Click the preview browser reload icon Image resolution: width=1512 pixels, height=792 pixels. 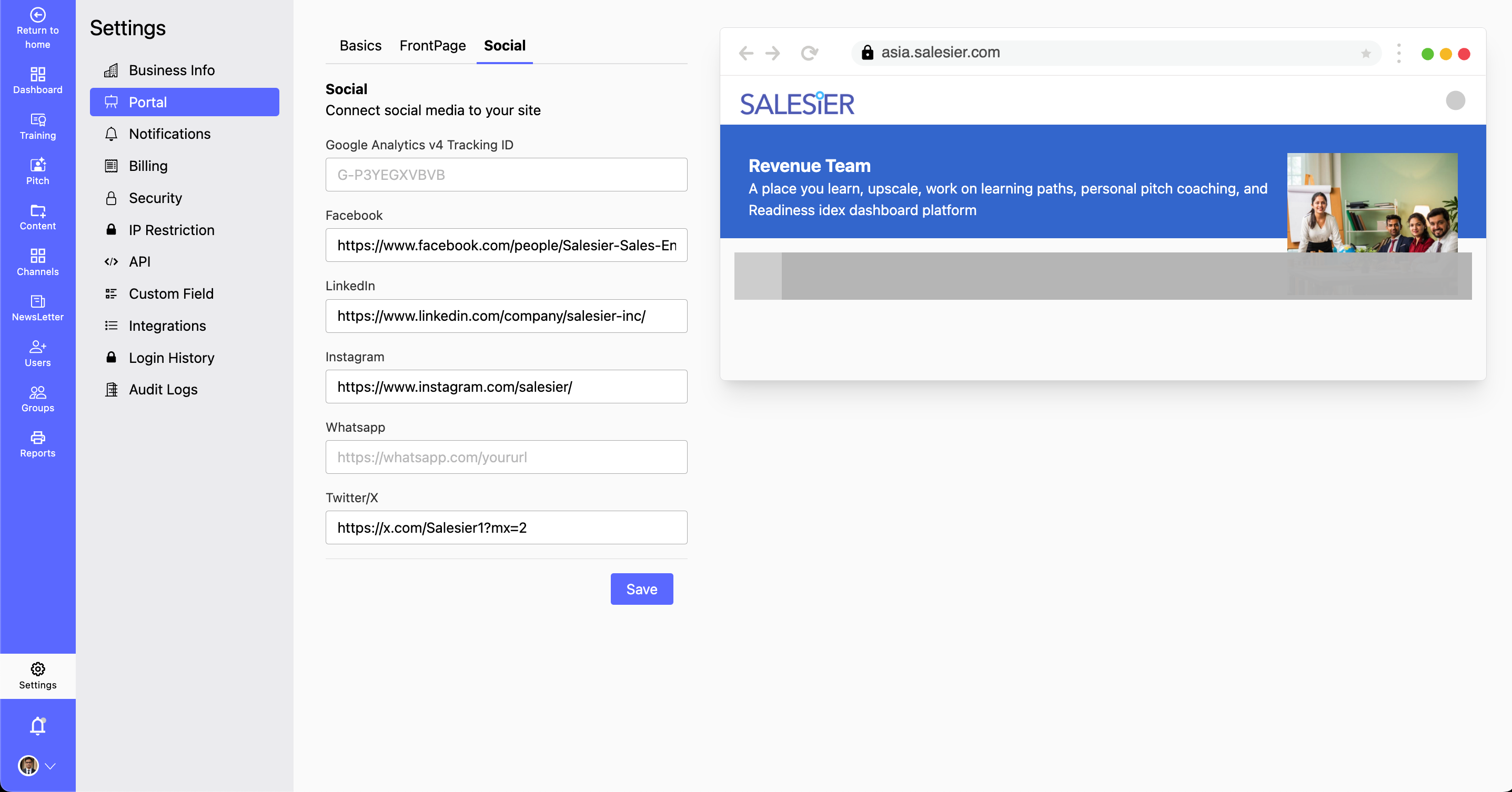[809, 54]
